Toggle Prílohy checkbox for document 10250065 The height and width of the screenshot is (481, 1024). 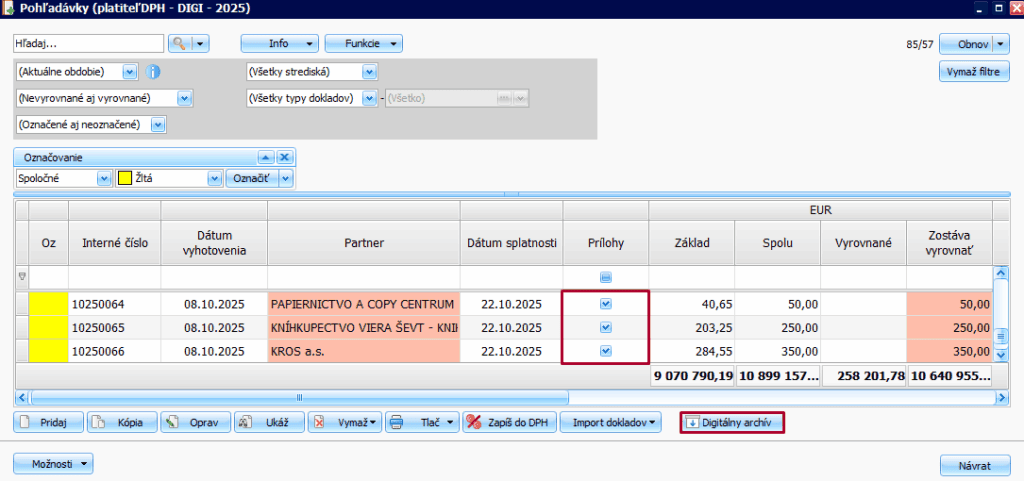pos(606,327)
